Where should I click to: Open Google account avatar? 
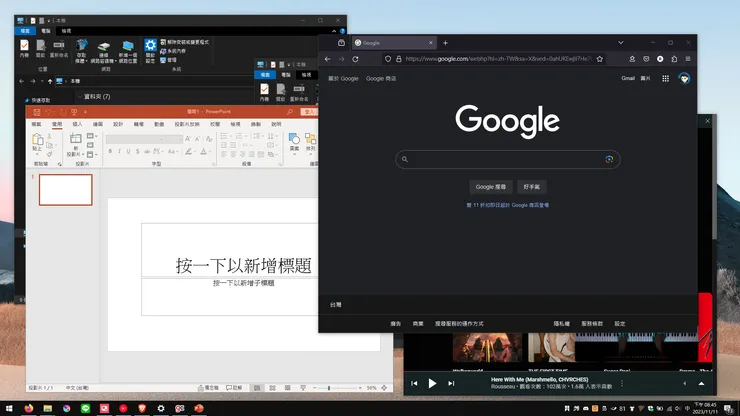684,78
